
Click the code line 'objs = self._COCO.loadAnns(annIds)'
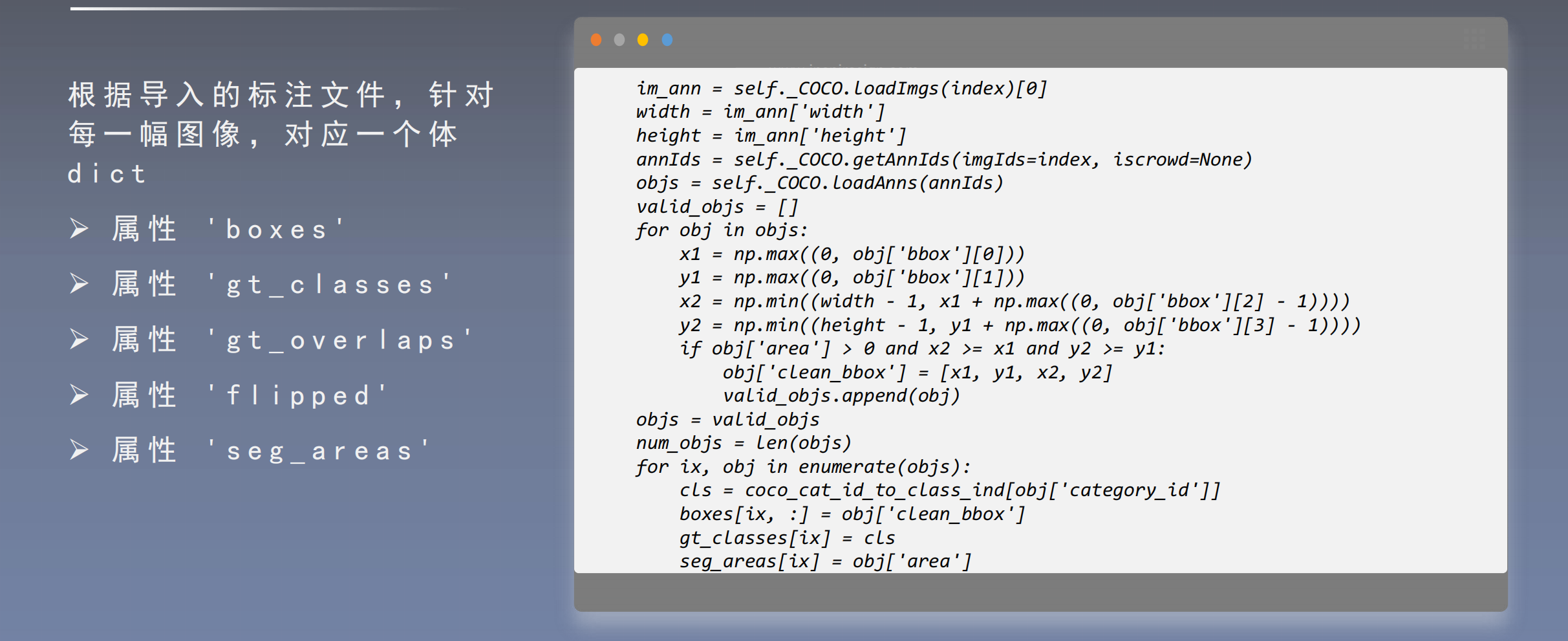click(819, 183)
